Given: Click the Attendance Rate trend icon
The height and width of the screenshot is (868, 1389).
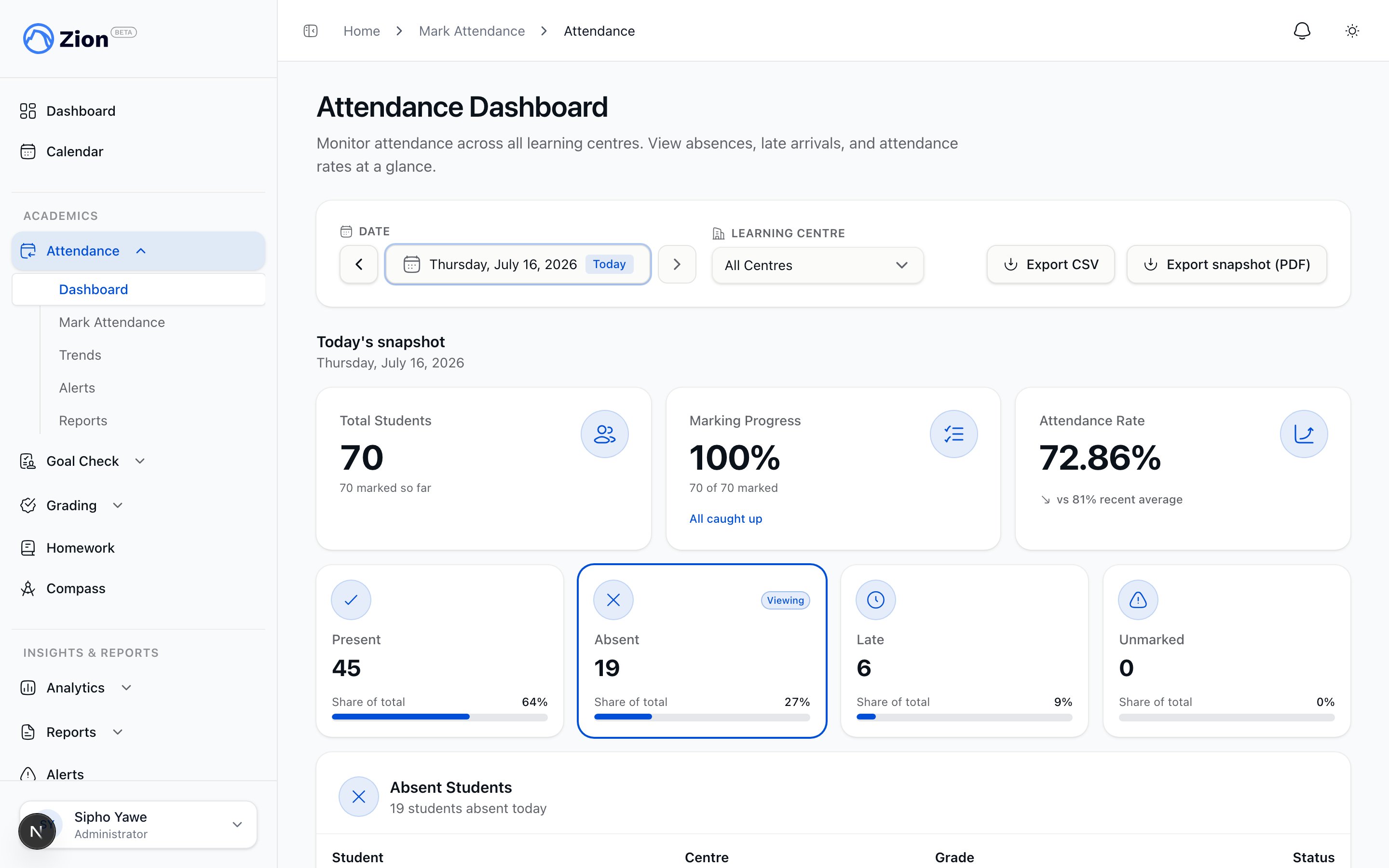Looking at the screenshot, I should (1304, 434).
